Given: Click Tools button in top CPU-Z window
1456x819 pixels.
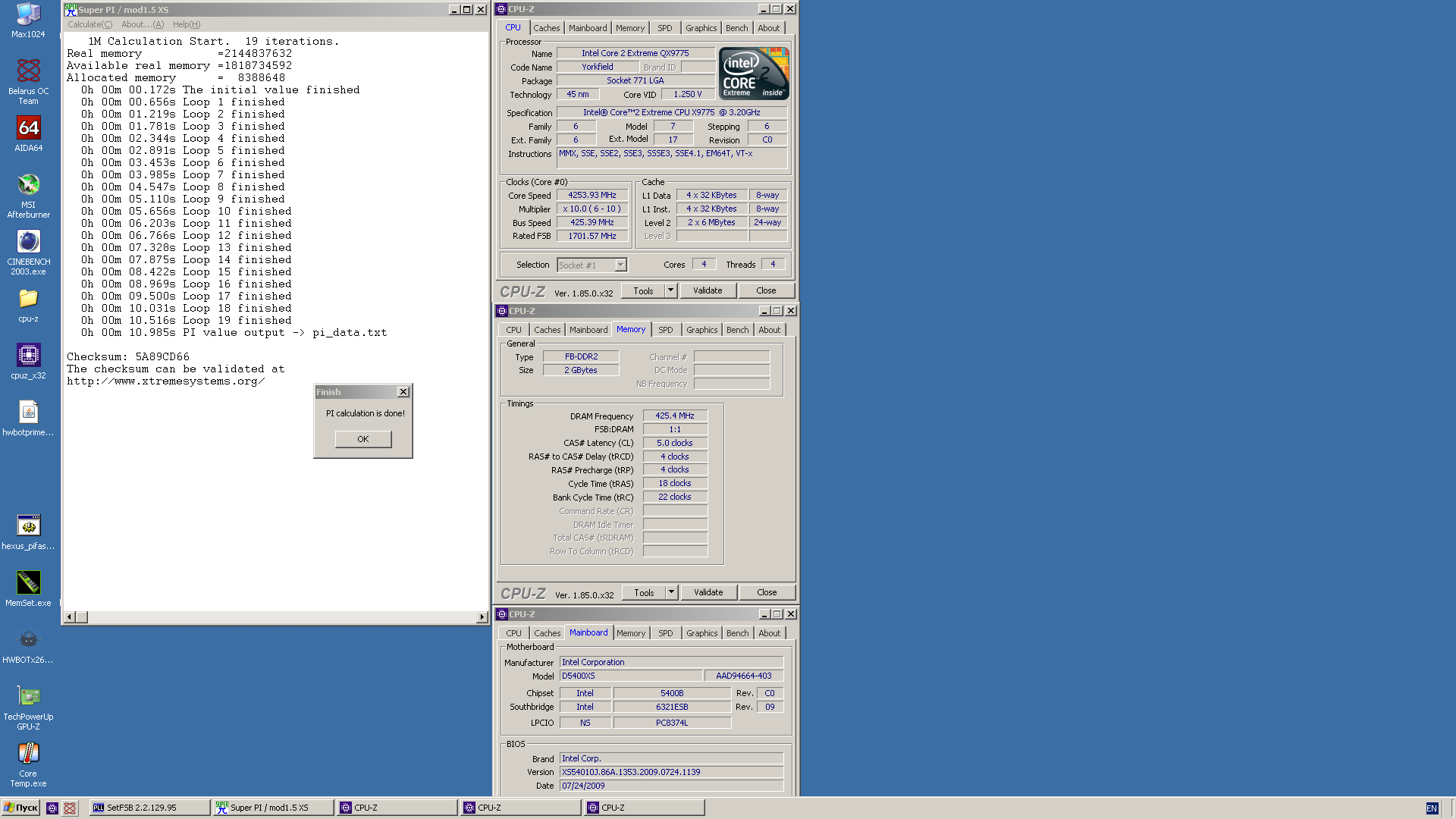Looking at the screenshot, I should pyautogui.click(x=643, y=290).
